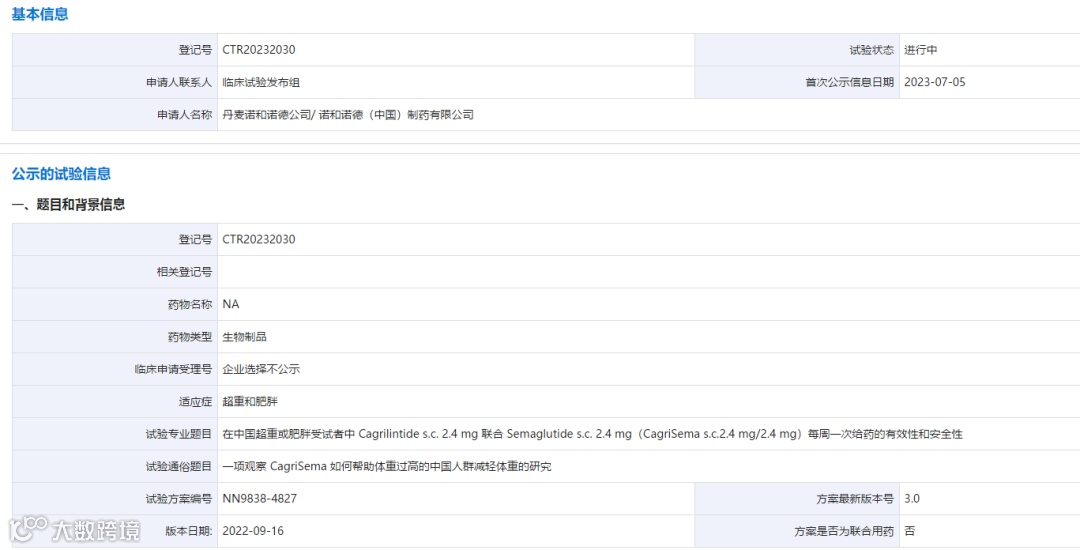Select the date 2023-07-05

935,82
